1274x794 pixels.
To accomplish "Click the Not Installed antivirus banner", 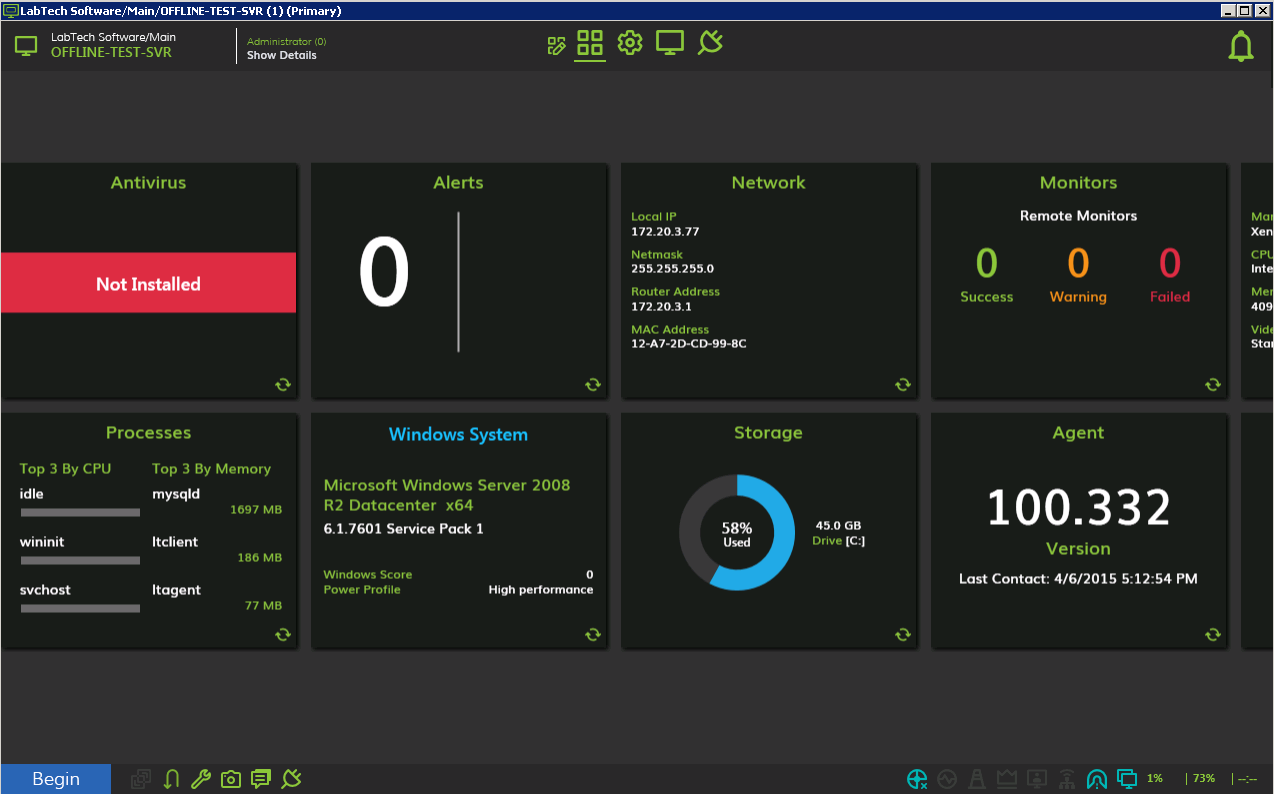I will coord(148,283).
